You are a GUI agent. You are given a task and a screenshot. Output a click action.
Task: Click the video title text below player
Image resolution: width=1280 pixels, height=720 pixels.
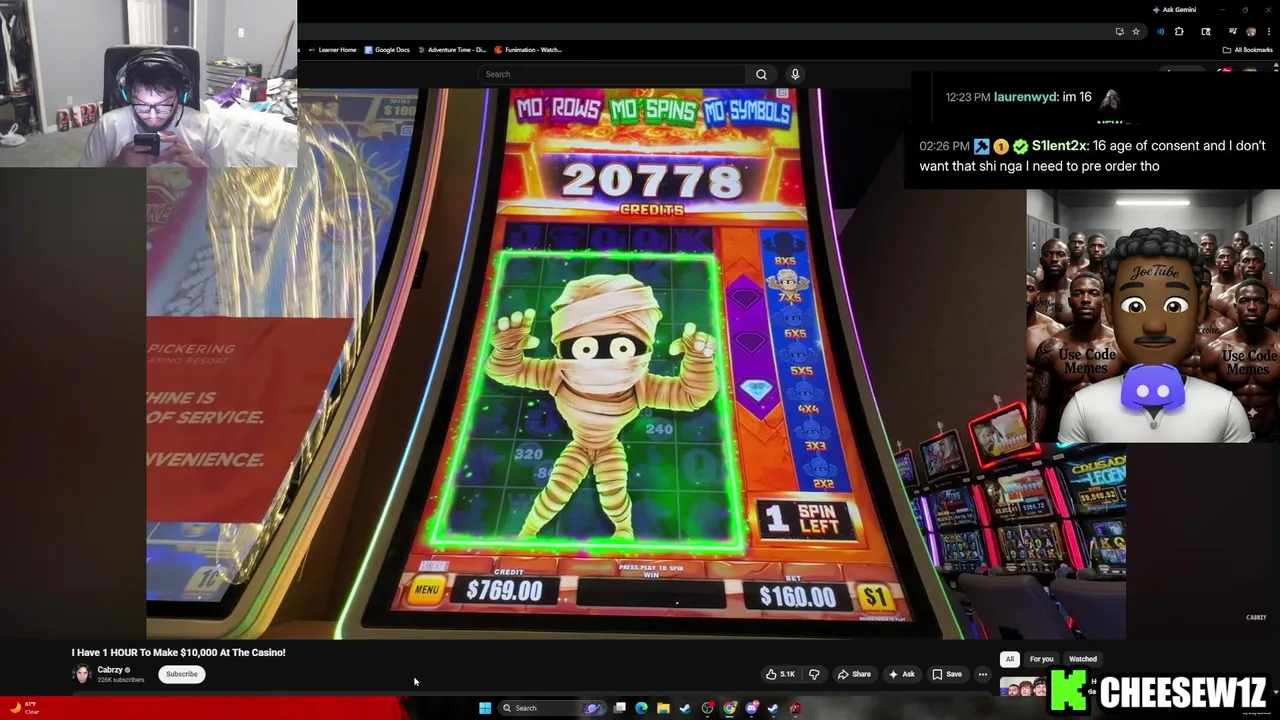(x=178, y=652)
